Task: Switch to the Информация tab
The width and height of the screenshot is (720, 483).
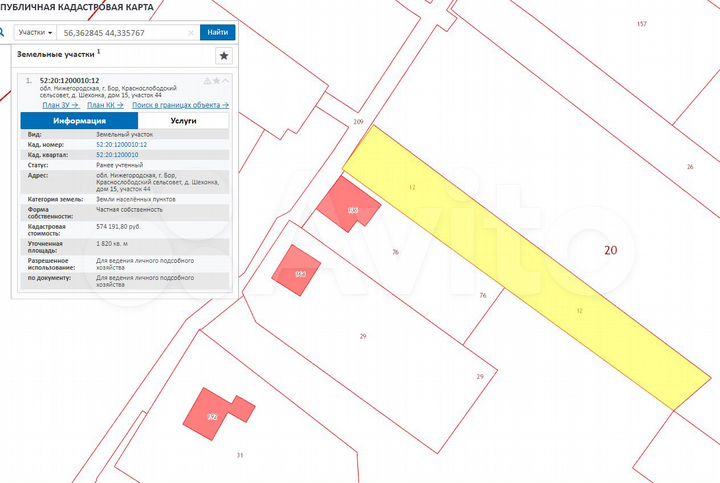Action: 80,120
